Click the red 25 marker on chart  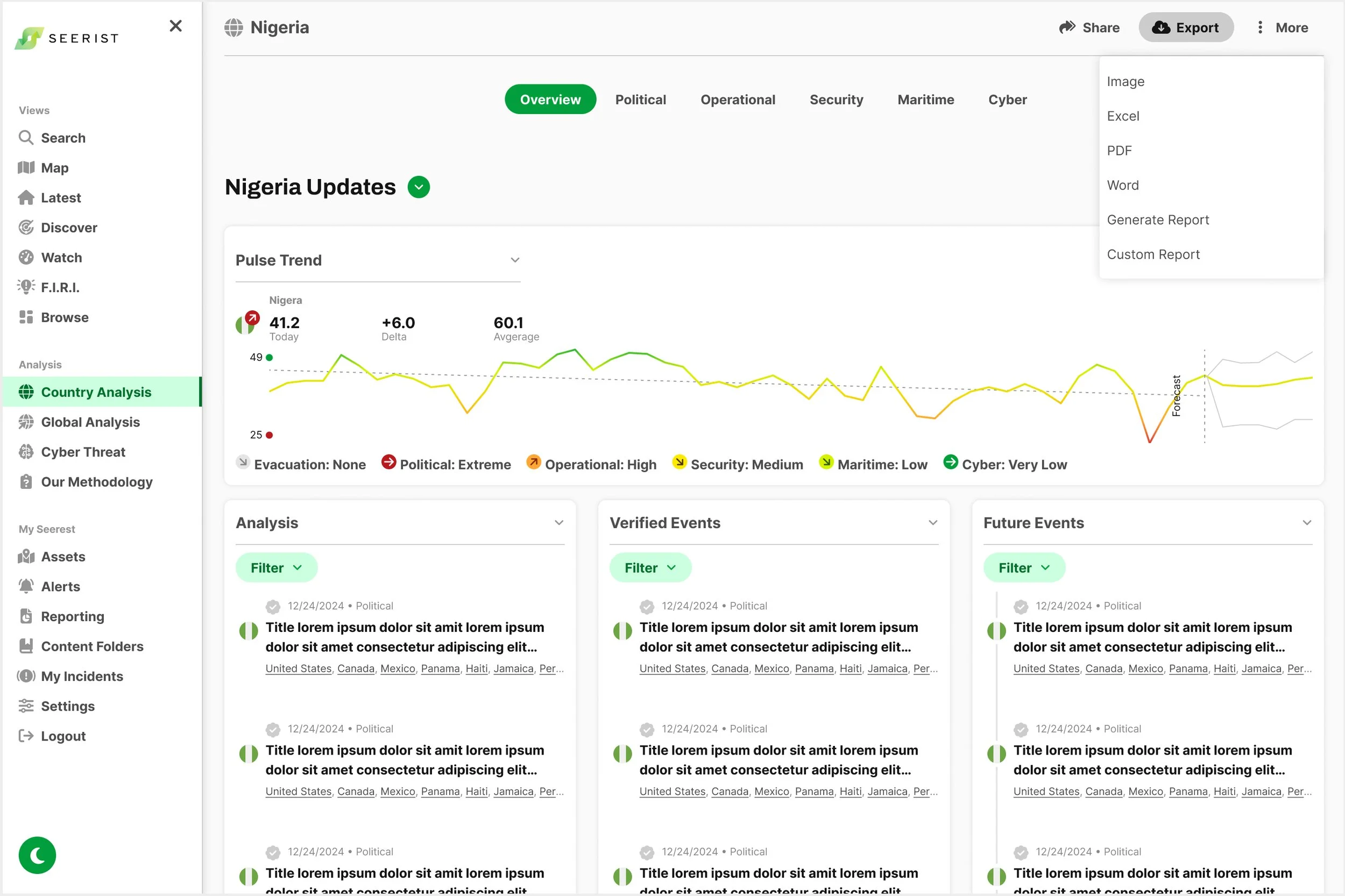click(269, 435)
